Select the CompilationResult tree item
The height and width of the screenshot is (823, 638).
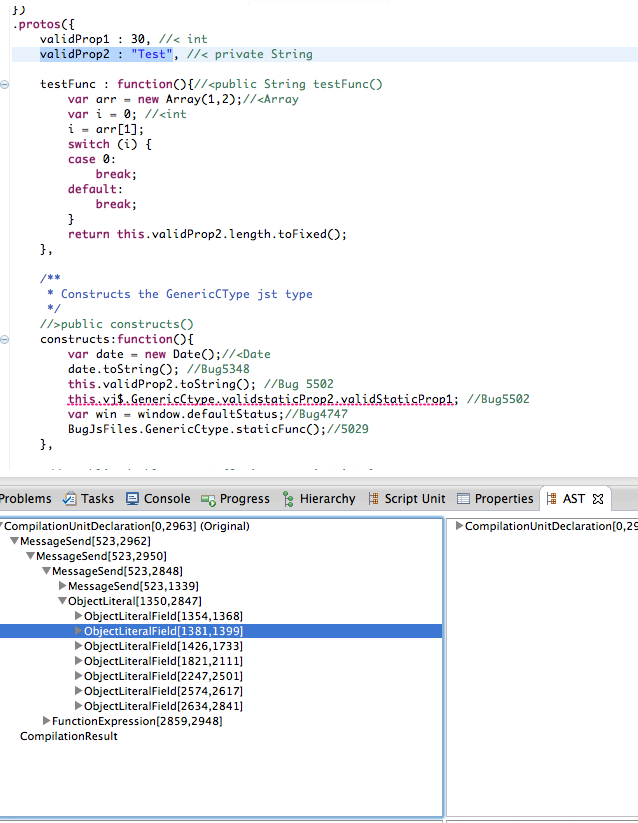click(x=68, y=736)
